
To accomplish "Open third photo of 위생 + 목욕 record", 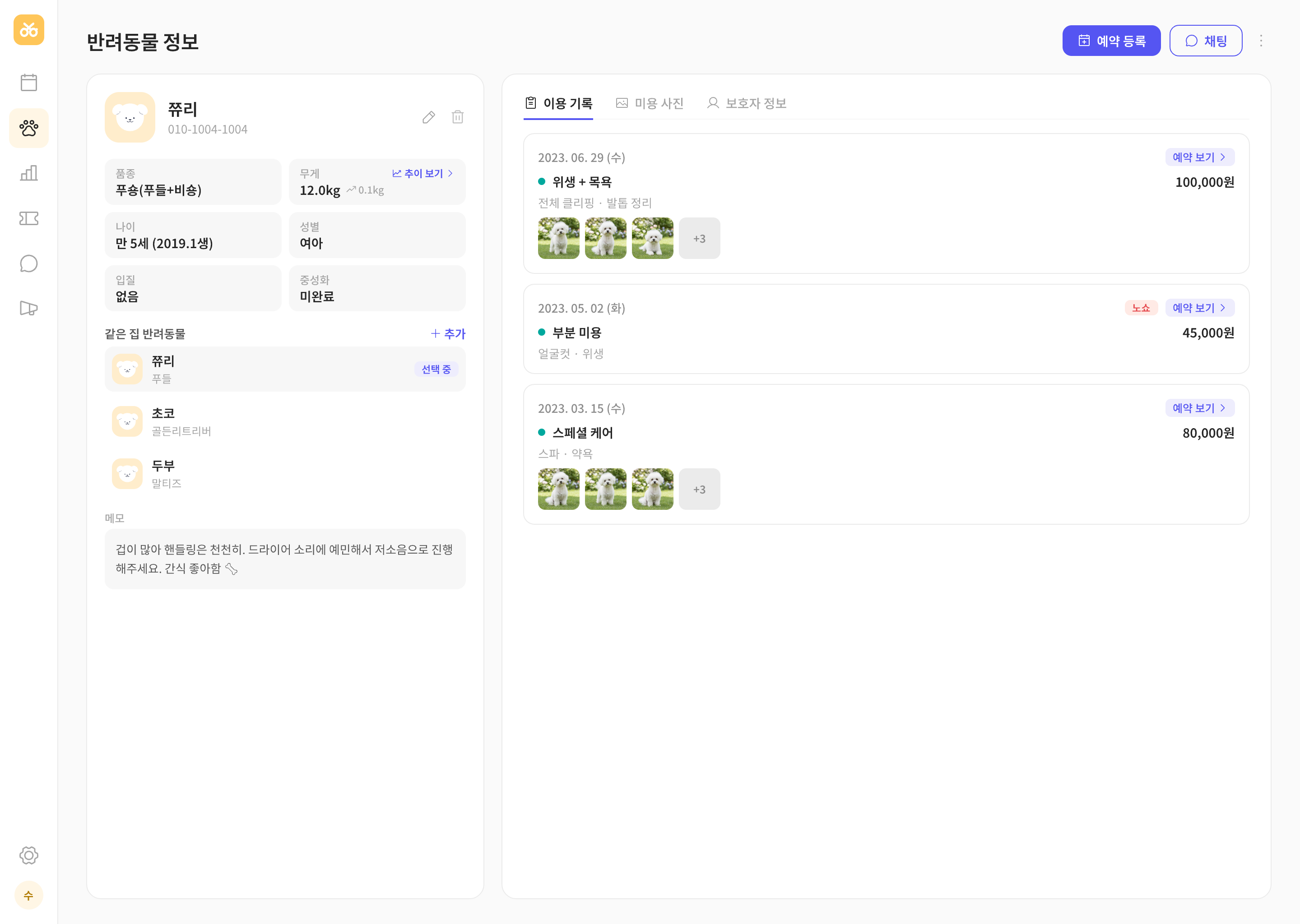I will coord(652,238).
